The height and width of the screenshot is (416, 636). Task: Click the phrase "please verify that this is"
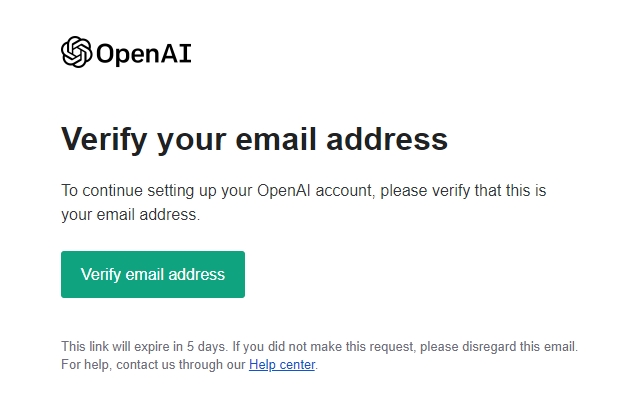point(463,191)
